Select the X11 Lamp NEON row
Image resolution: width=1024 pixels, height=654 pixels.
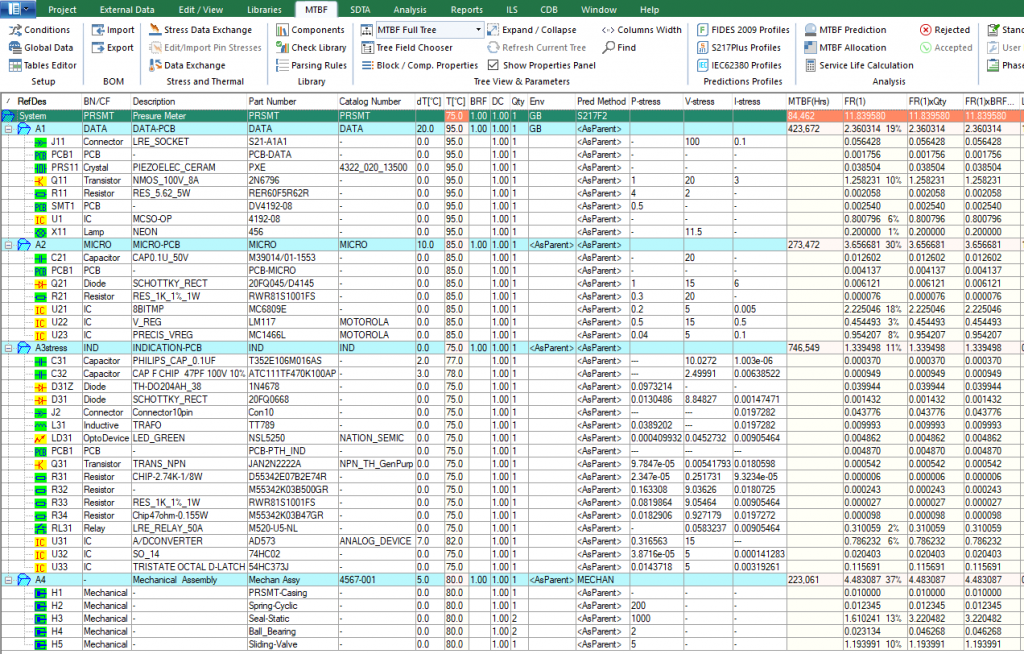point(512,232)
